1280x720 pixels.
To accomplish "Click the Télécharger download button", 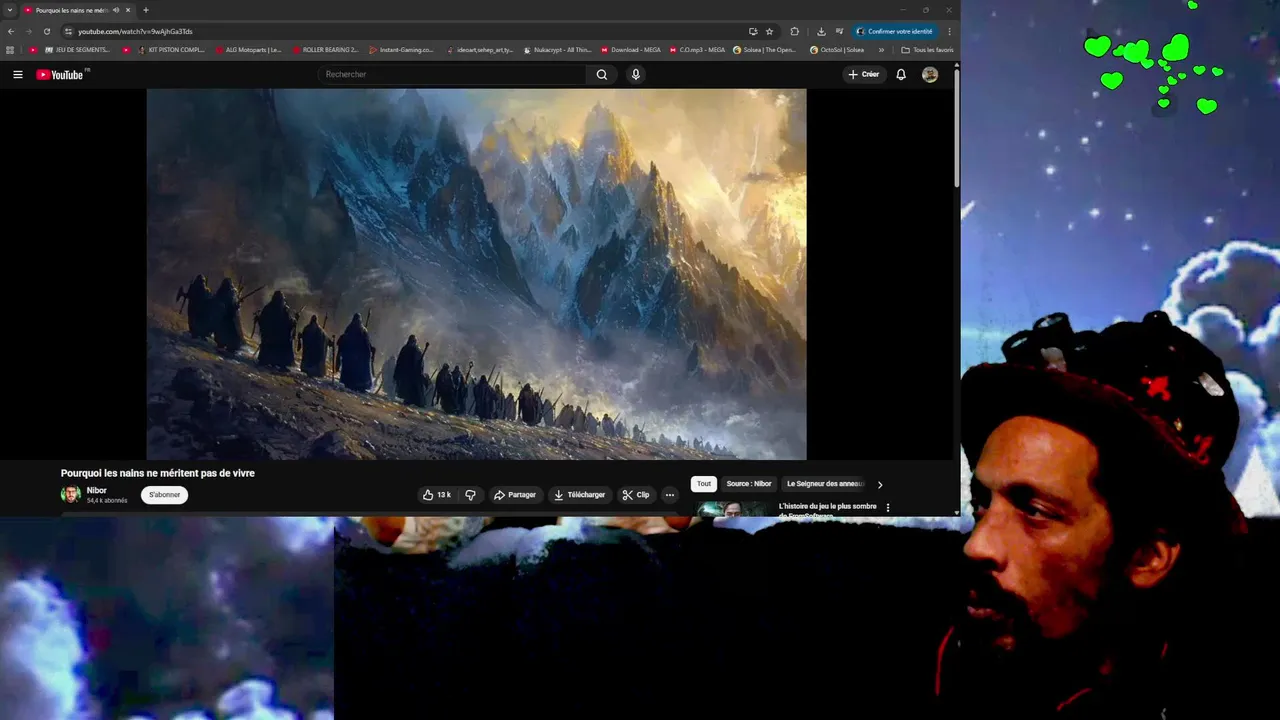I will 579,495.
